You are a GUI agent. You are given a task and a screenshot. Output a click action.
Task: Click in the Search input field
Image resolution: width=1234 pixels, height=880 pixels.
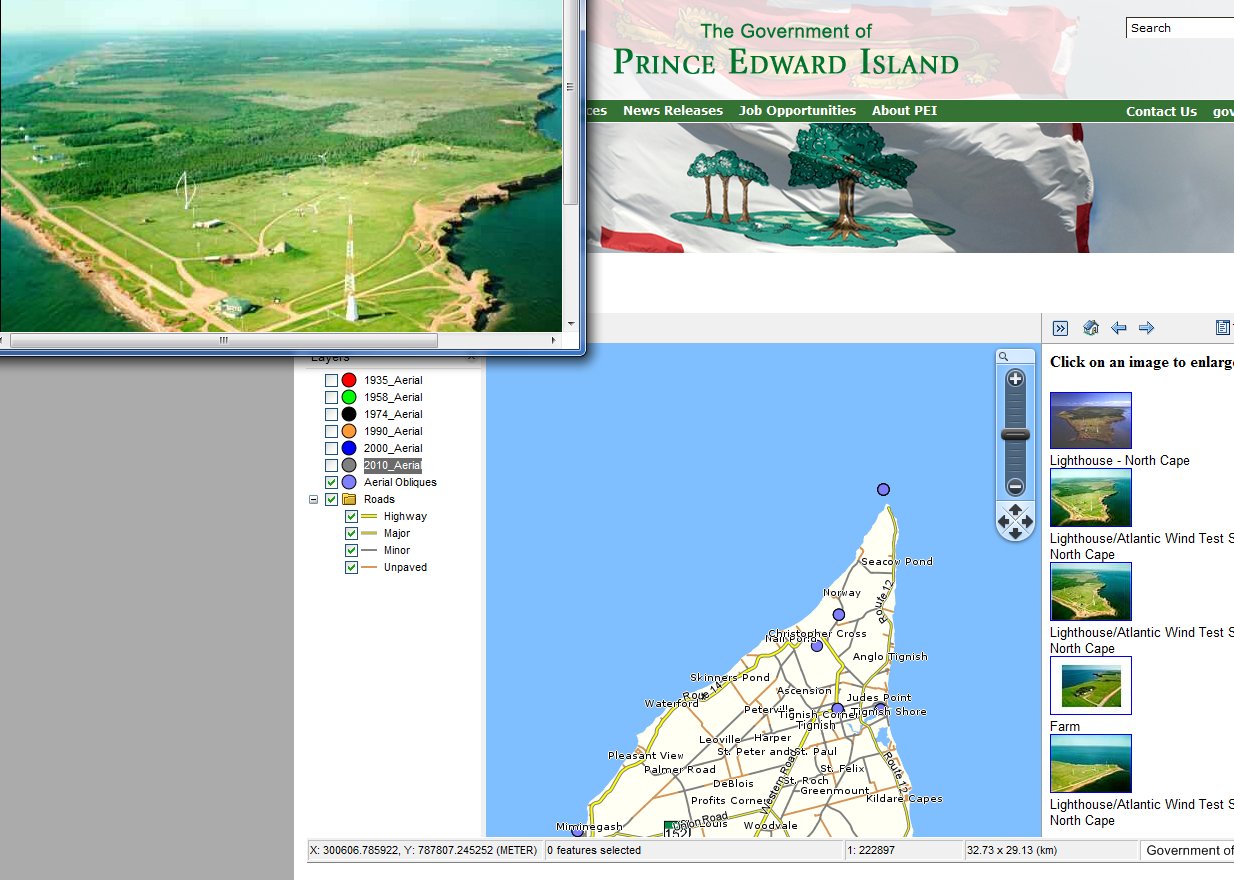pos(1180,28)
